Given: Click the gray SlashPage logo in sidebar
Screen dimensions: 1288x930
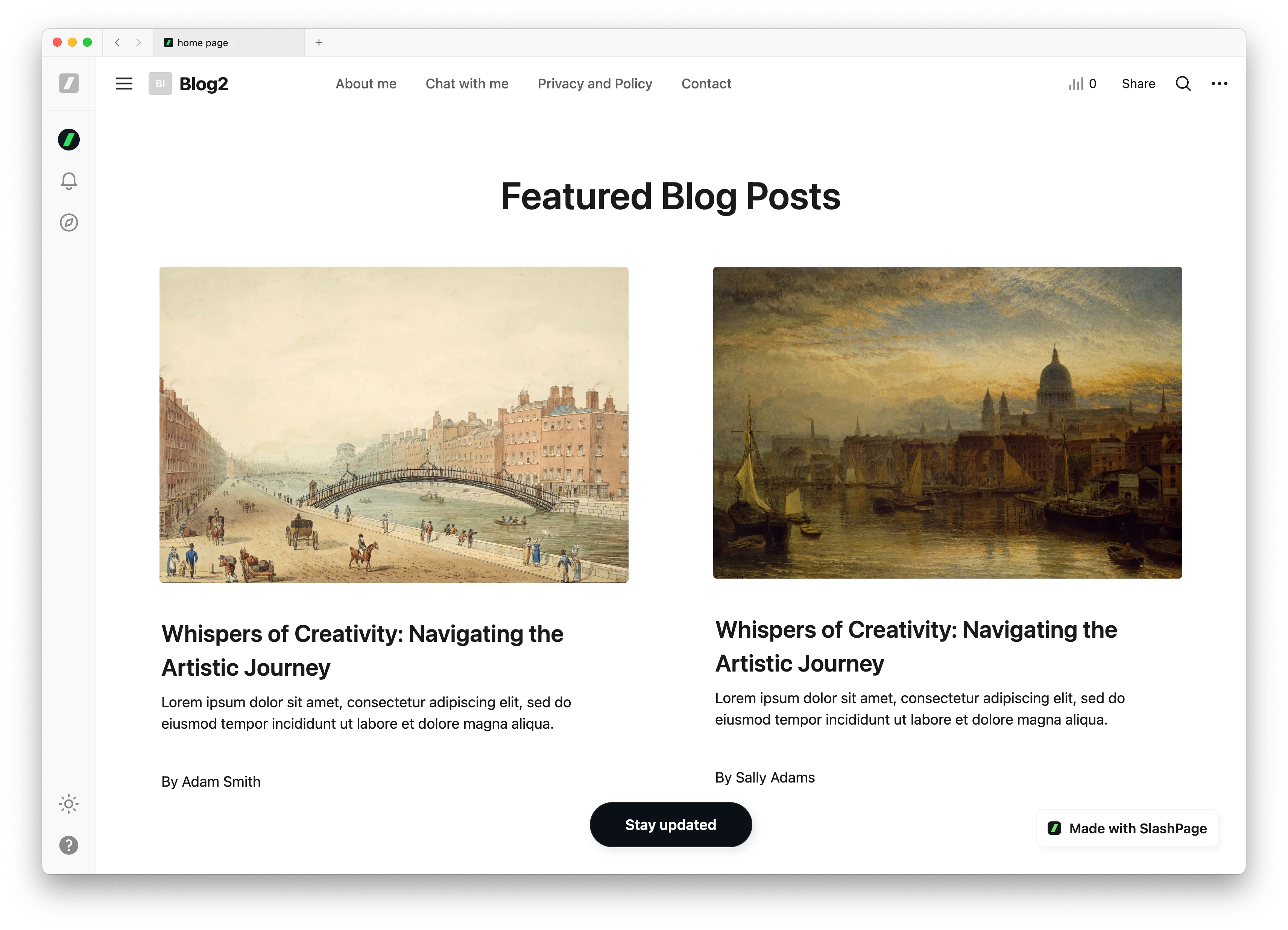Looking at the screenshot, I should [x=69, y=84].
